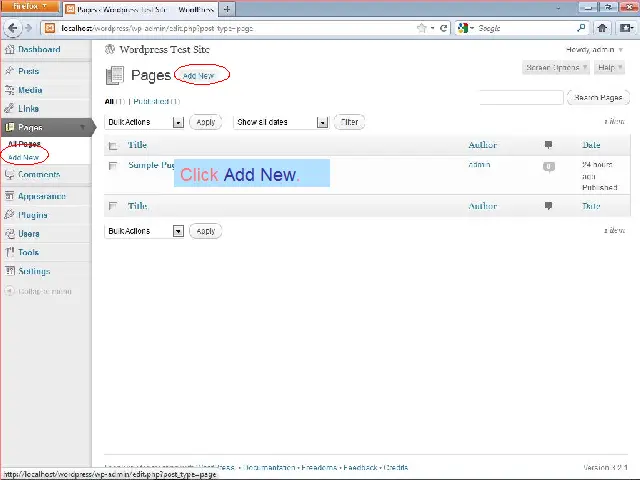Click the Links chain icon
The width and height of the screenshot is (640, 480).
(x=9, y=109)
